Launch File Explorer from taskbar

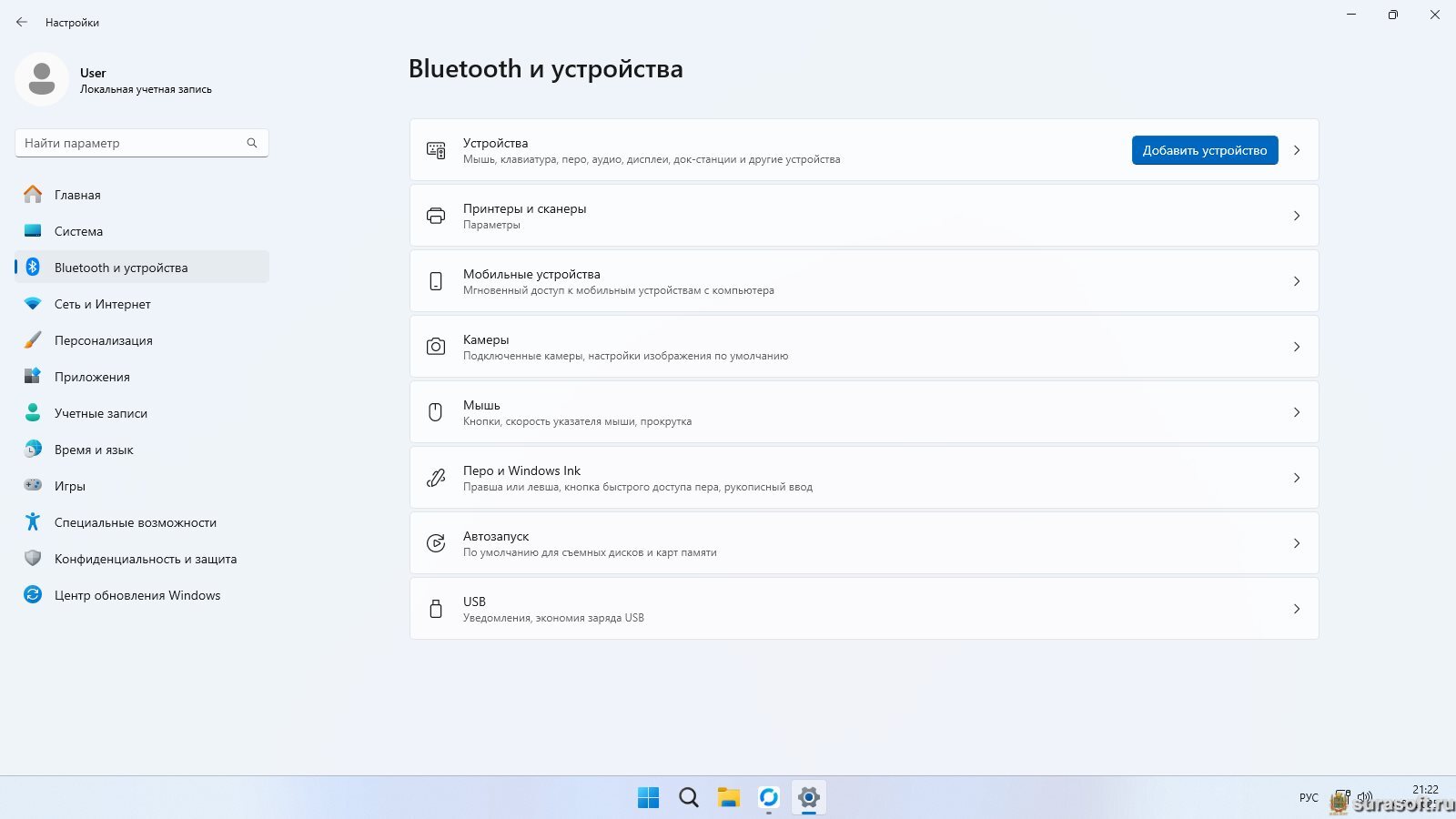729,798
